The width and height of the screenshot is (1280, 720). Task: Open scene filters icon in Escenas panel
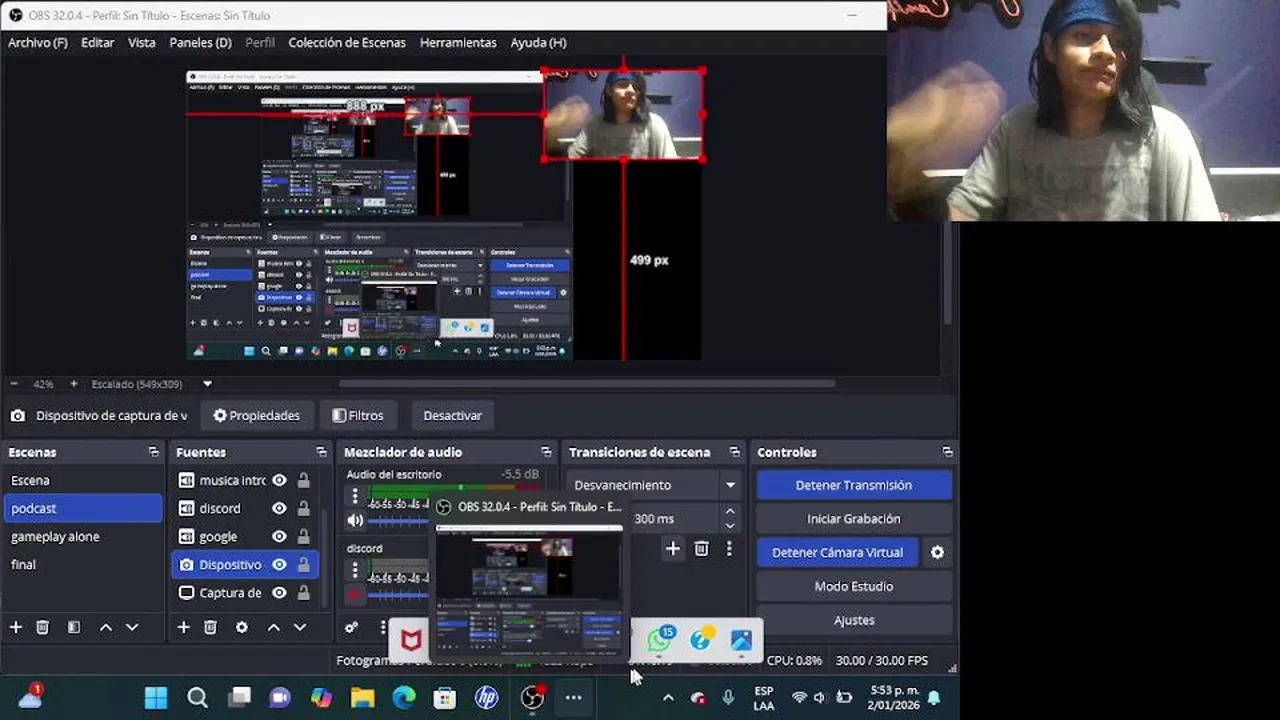point(74,627)
